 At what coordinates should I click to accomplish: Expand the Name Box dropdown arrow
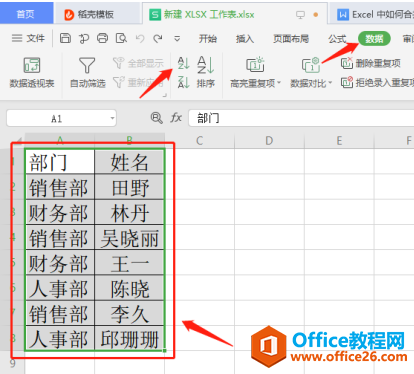112,118
